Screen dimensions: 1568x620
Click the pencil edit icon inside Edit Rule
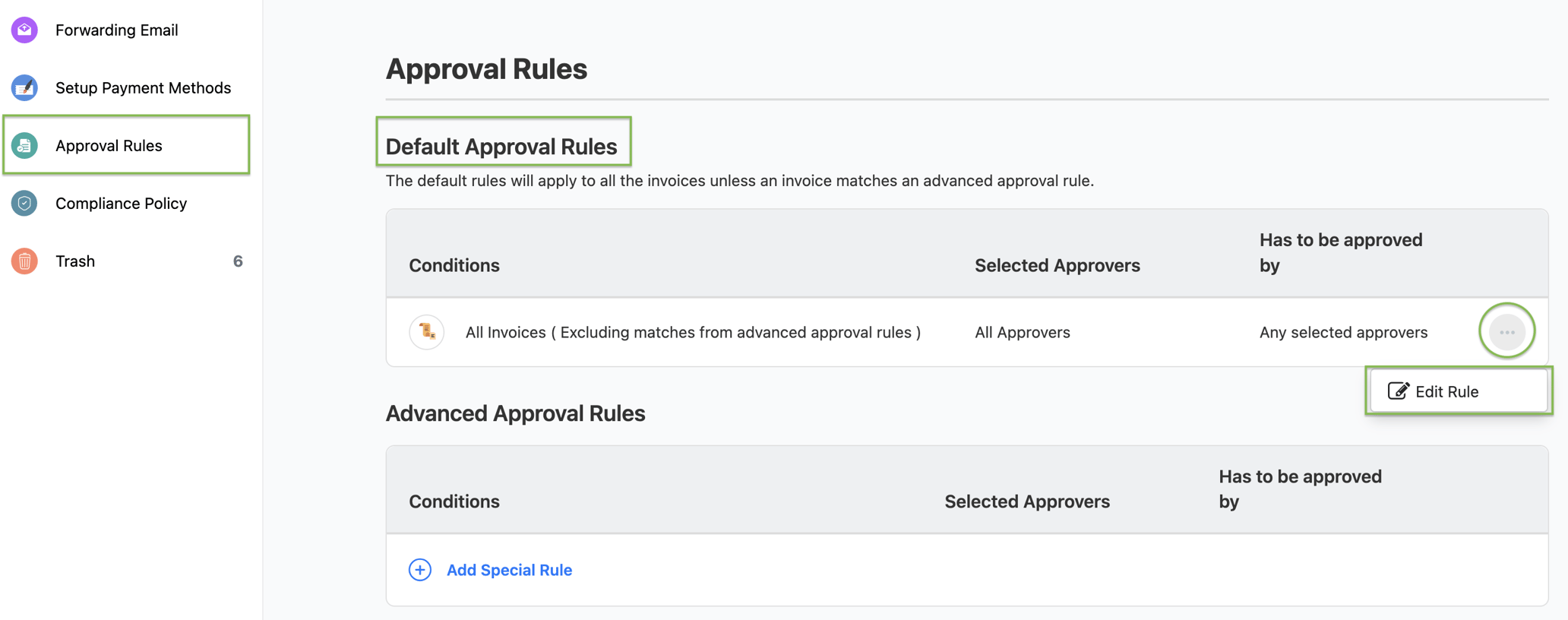coord(1398,391)
